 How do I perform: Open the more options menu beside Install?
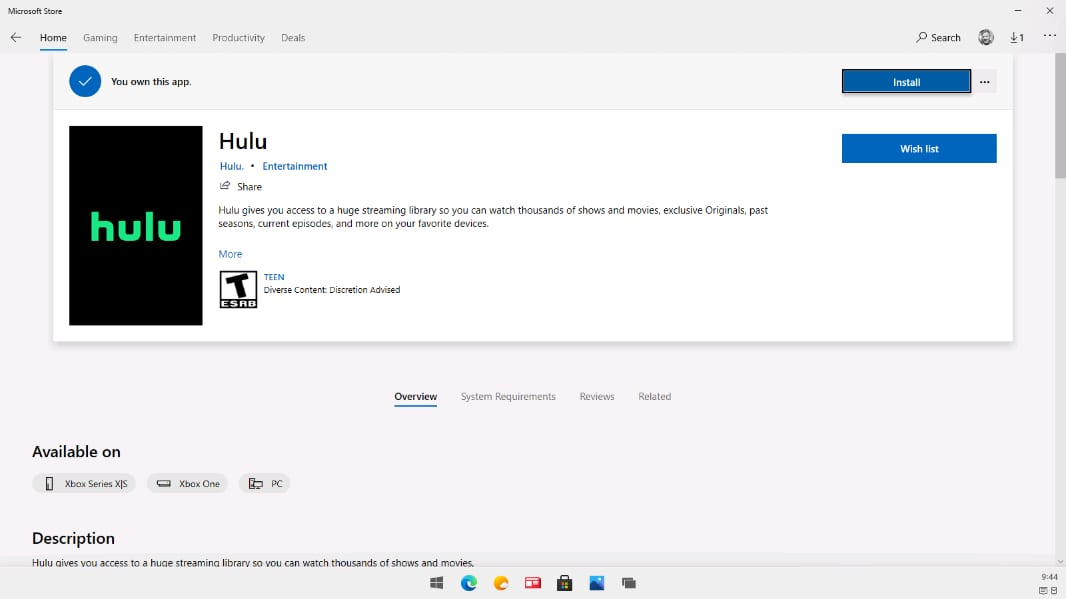point(985,82)
